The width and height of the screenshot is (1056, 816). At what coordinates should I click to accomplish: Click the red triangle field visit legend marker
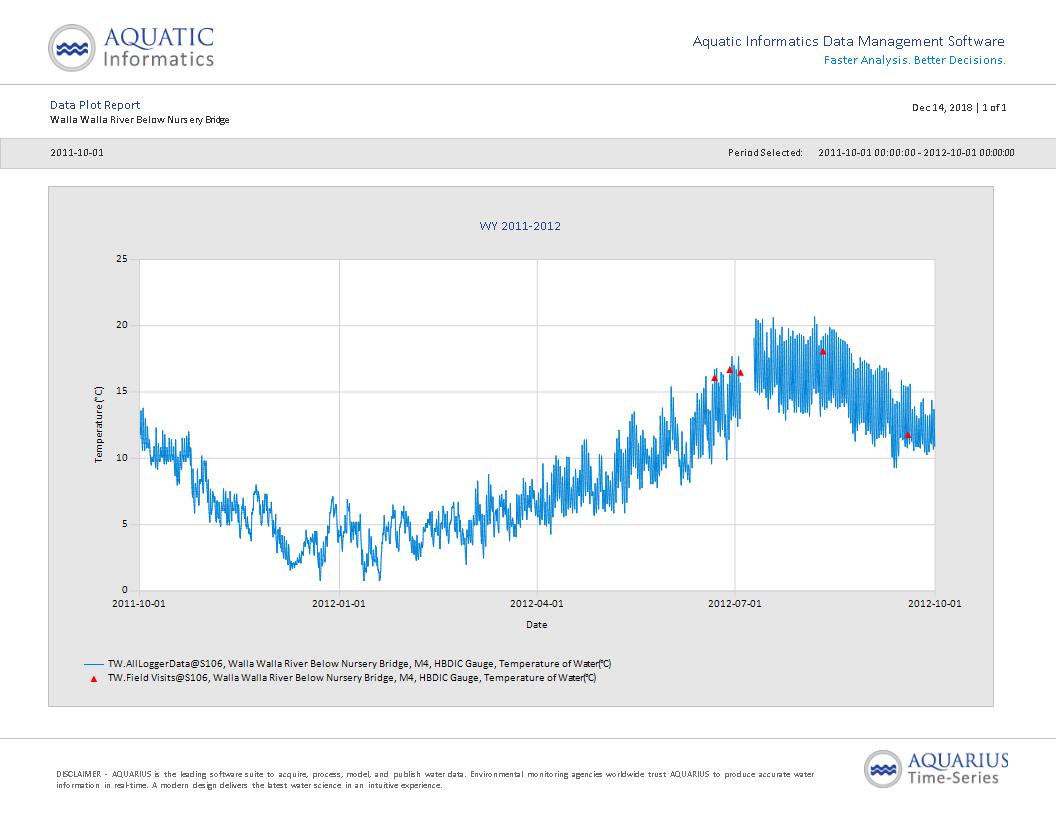coord(94,679)
